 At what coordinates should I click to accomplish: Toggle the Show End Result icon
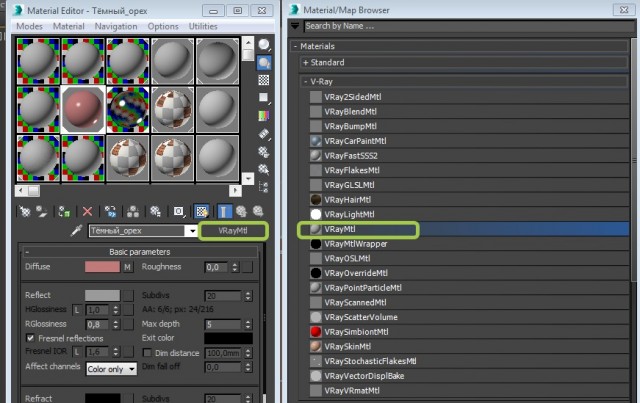224,211
